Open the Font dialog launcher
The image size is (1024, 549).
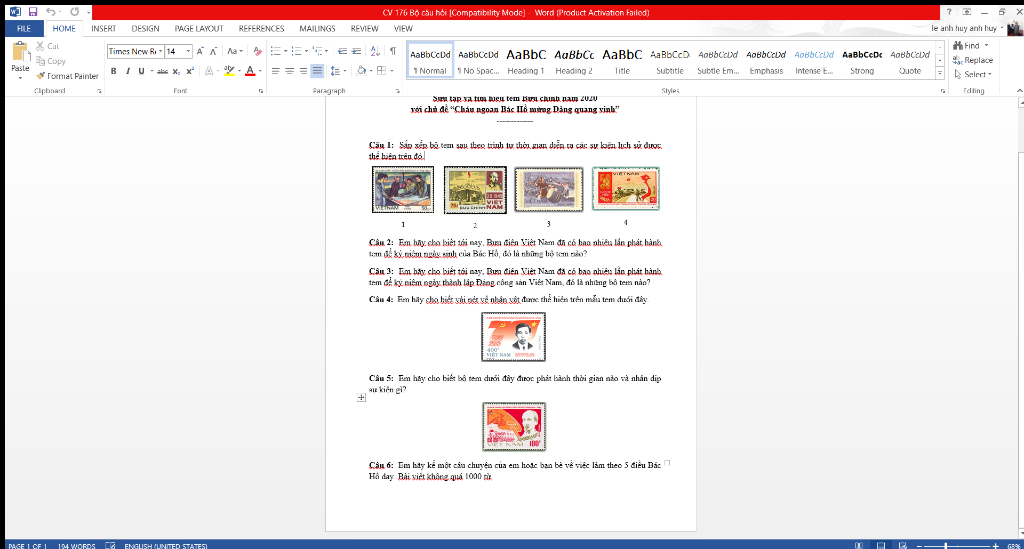coord(262,91)
